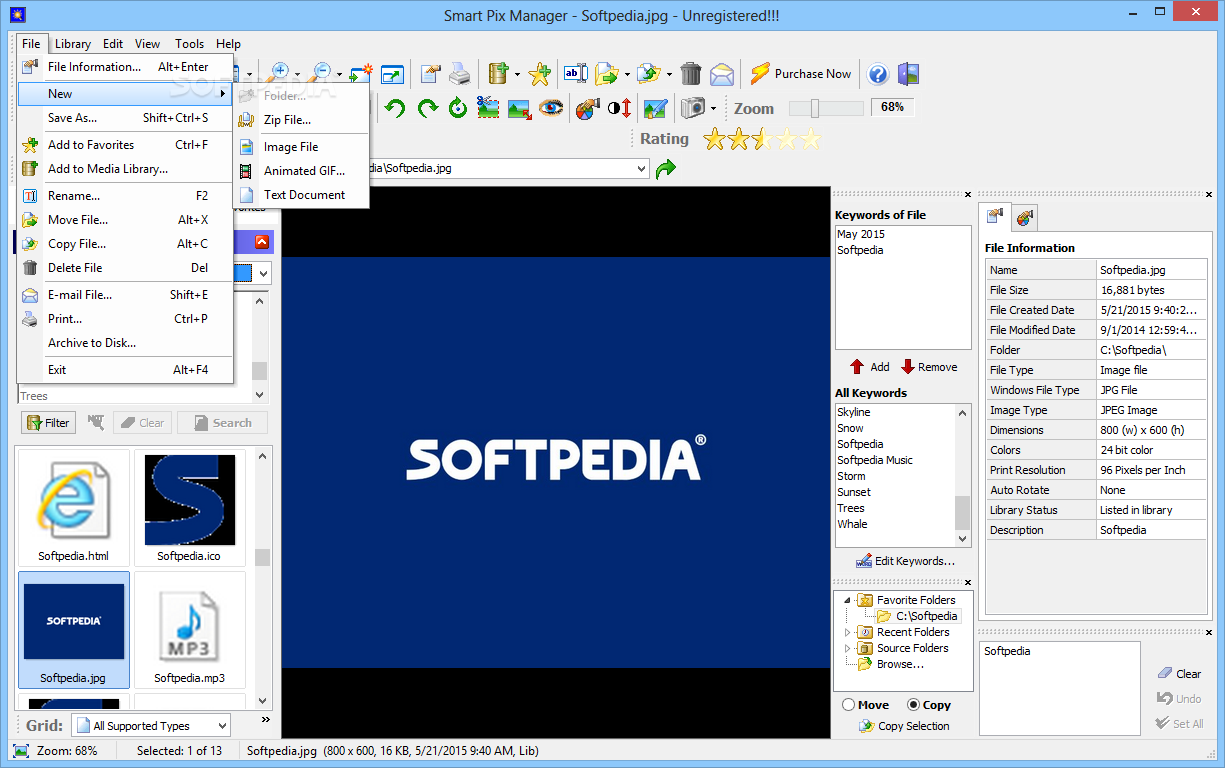This screenshot has height=768, width=1225.
Task: Click the free rotate green circular icon
Action: [458, 108]
